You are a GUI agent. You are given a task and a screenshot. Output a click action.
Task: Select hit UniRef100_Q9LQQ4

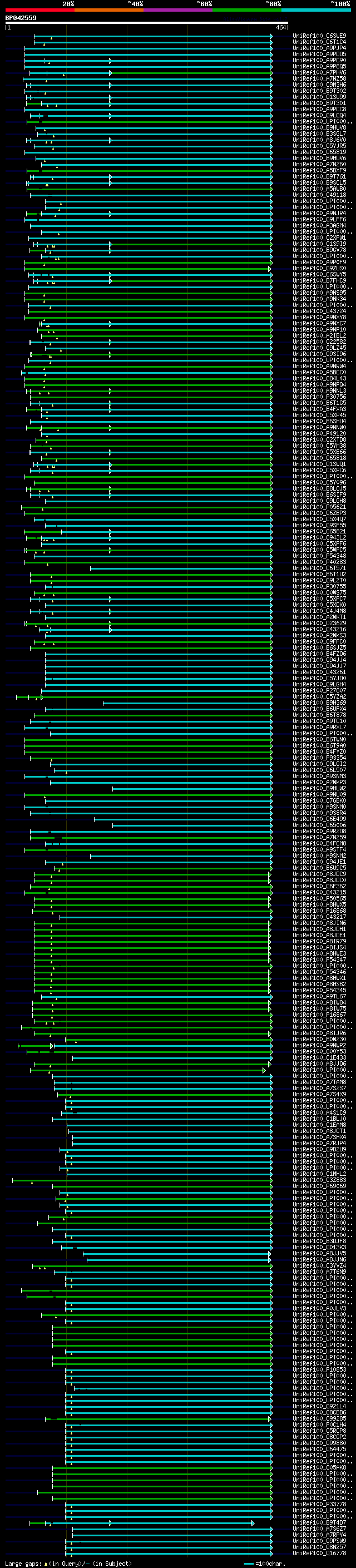pyautogui.click(x=319, y=115)
